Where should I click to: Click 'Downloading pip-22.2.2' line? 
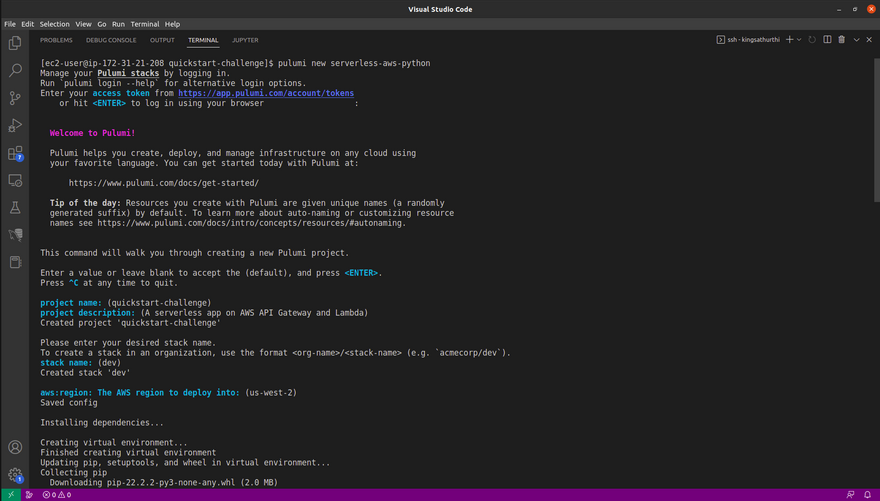163,482
